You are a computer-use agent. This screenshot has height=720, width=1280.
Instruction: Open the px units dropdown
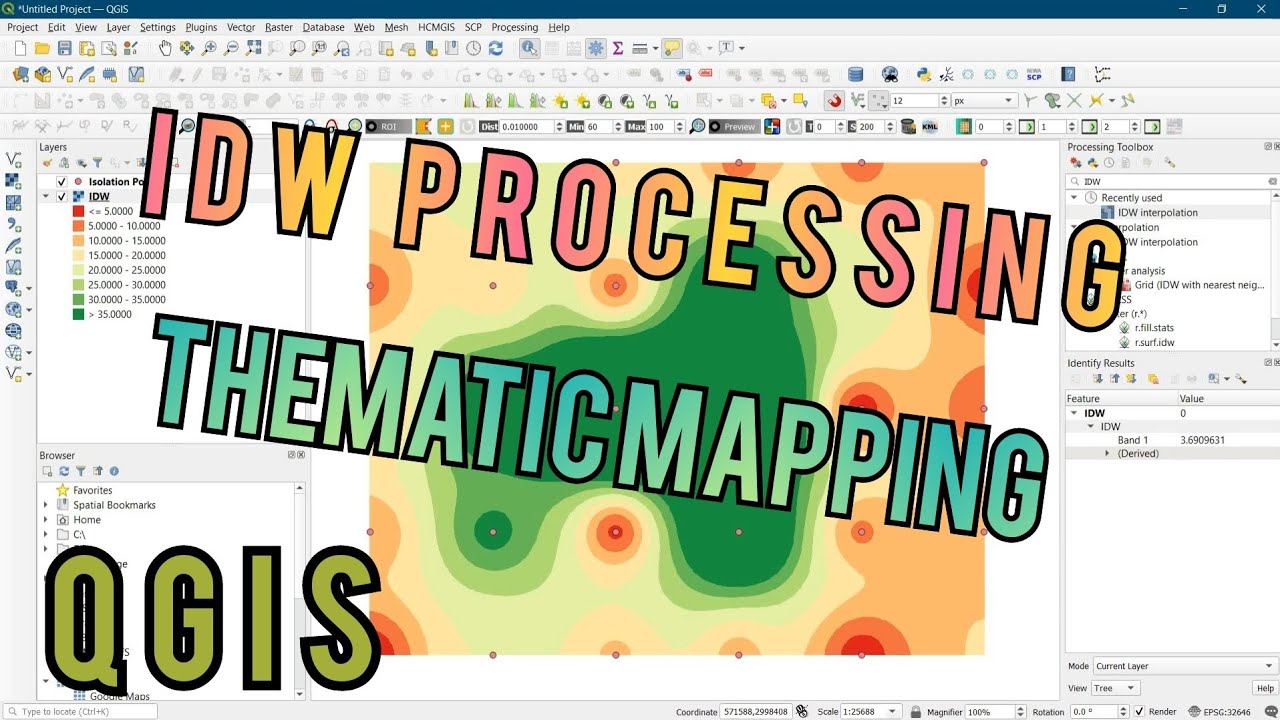pos(984,101)
